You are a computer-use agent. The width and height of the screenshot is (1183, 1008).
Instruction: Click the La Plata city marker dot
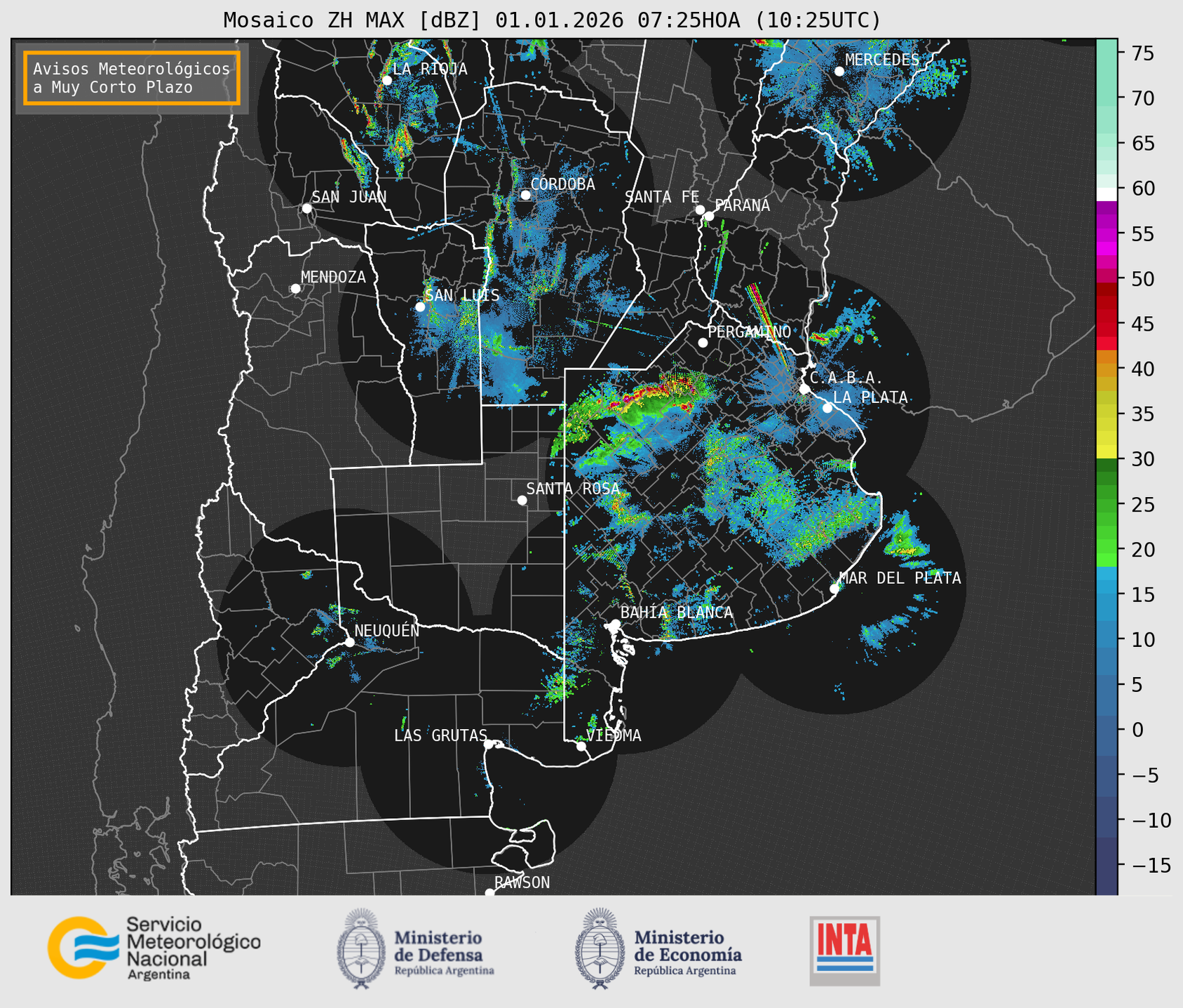coord(827,408)
